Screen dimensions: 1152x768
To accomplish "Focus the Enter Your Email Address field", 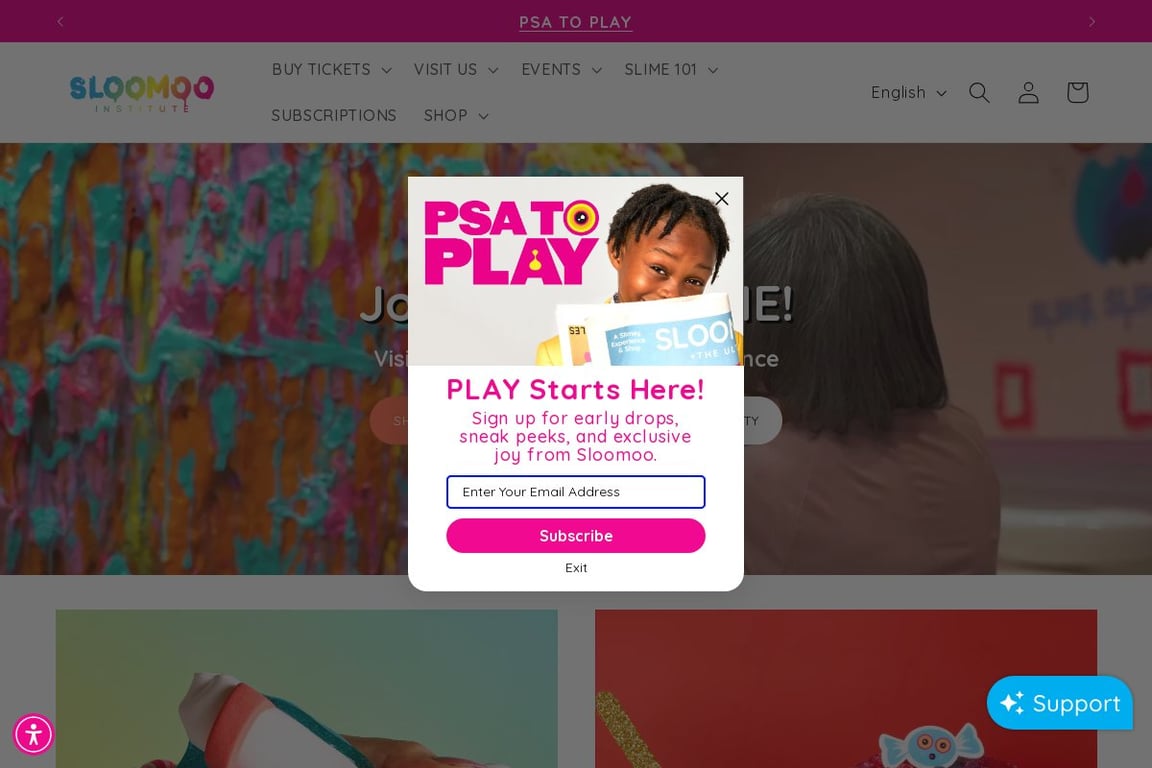I will pyautogui.click(x=575, y=492).
